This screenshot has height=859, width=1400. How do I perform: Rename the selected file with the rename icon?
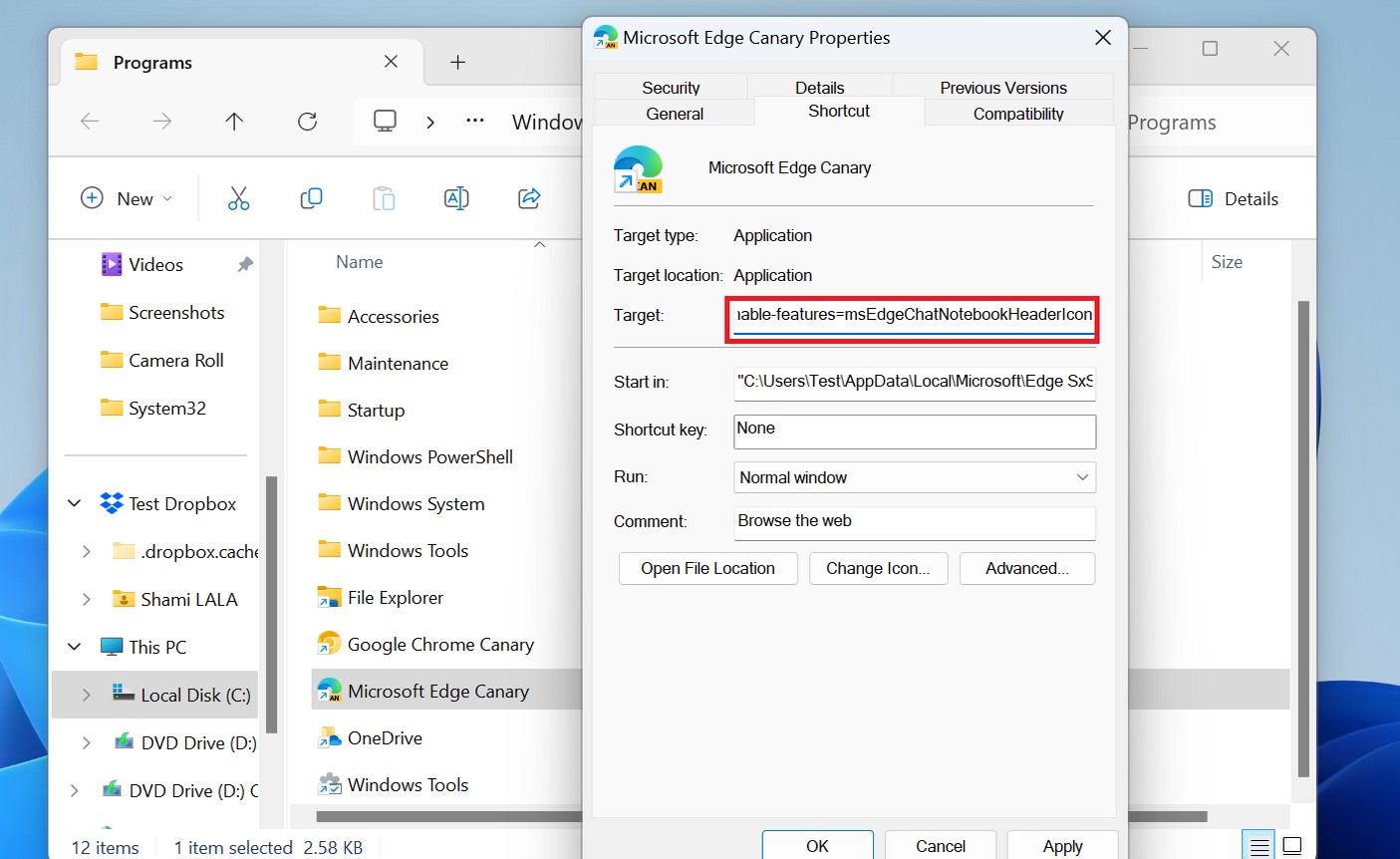pos(456,198)
